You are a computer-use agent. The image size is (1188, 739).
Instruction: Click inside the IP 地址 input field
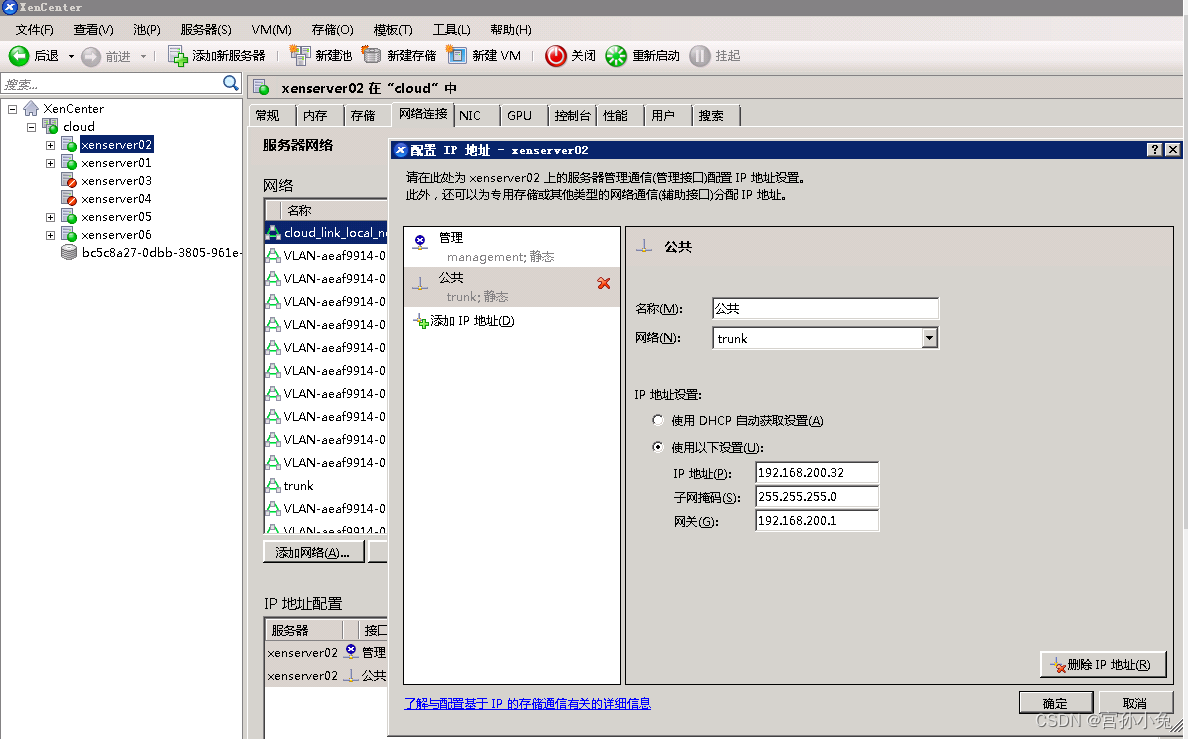[x=816, y=472]
